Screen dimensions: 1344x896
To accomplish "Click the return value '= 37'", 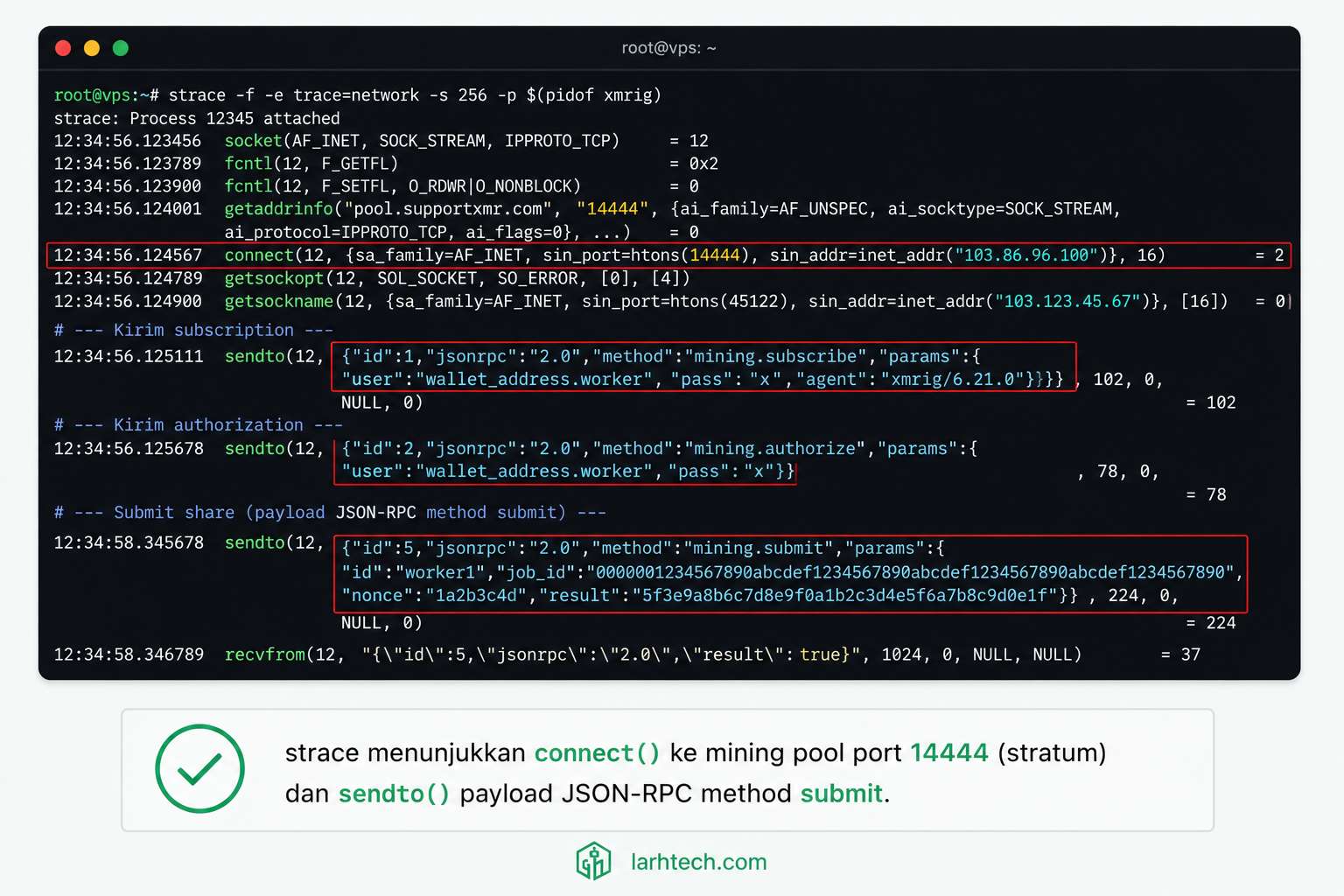I will click(x=1180, y=654).
